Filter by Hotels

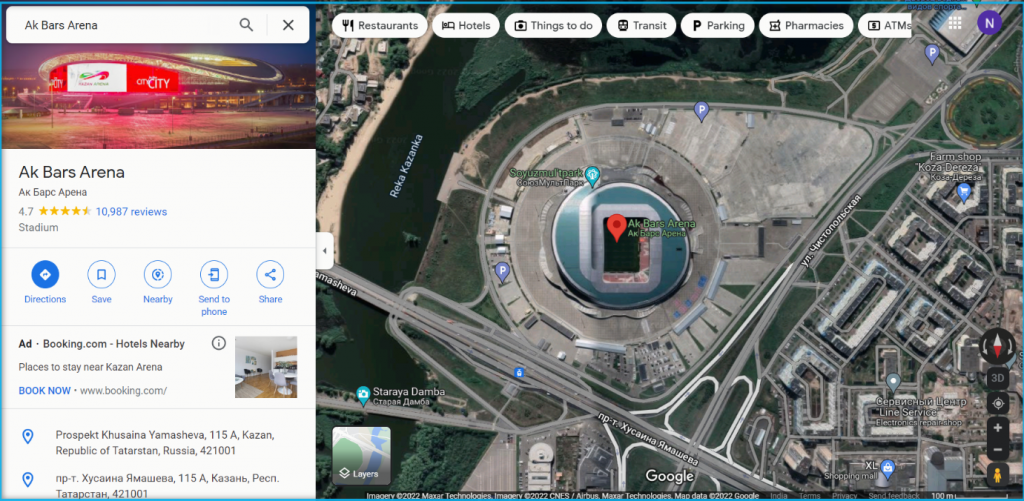[466, 25]
